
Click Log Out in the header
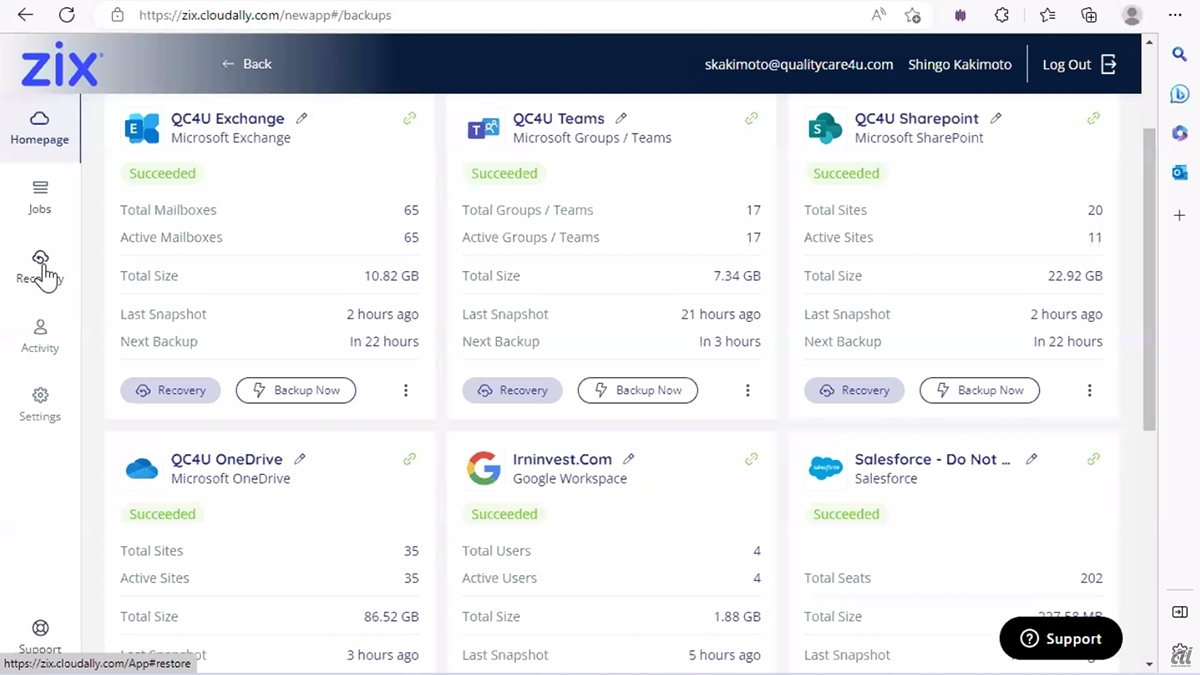tap(1078, 64)
